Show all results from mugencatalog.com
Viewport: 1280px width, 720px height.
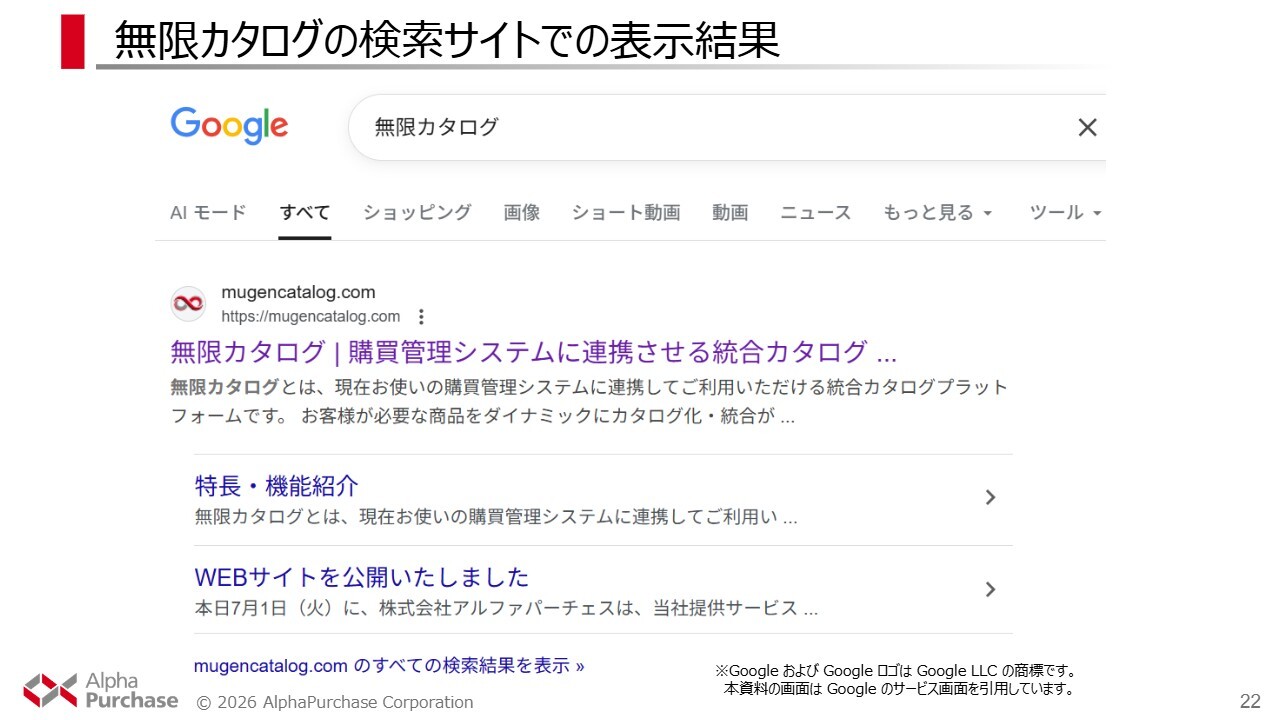(389, 666)
